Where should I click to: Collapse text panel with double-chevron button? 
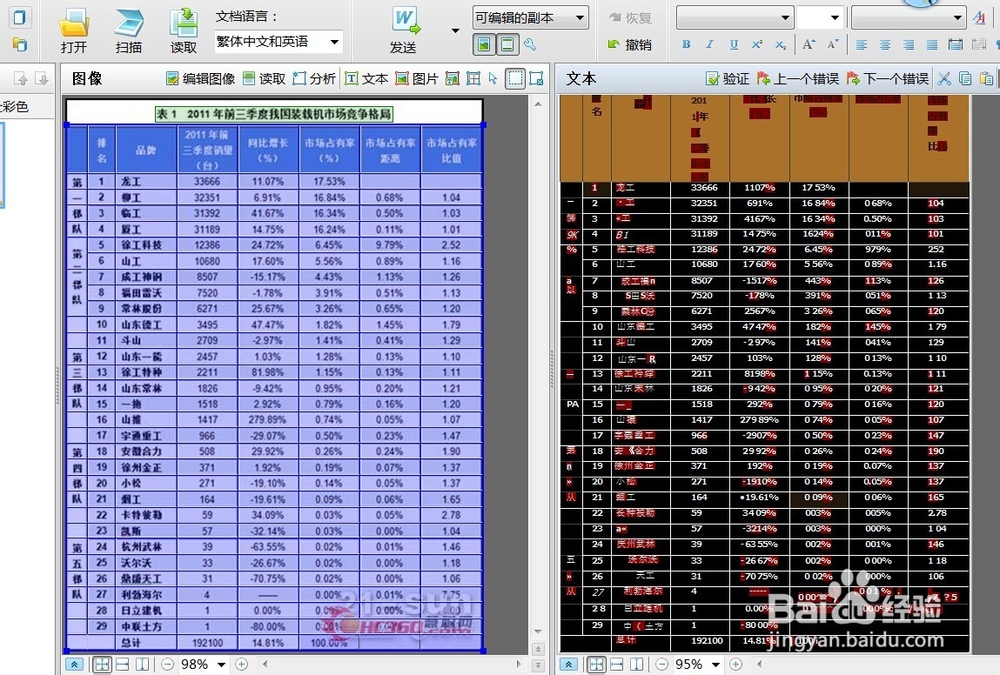click(569, 664)
